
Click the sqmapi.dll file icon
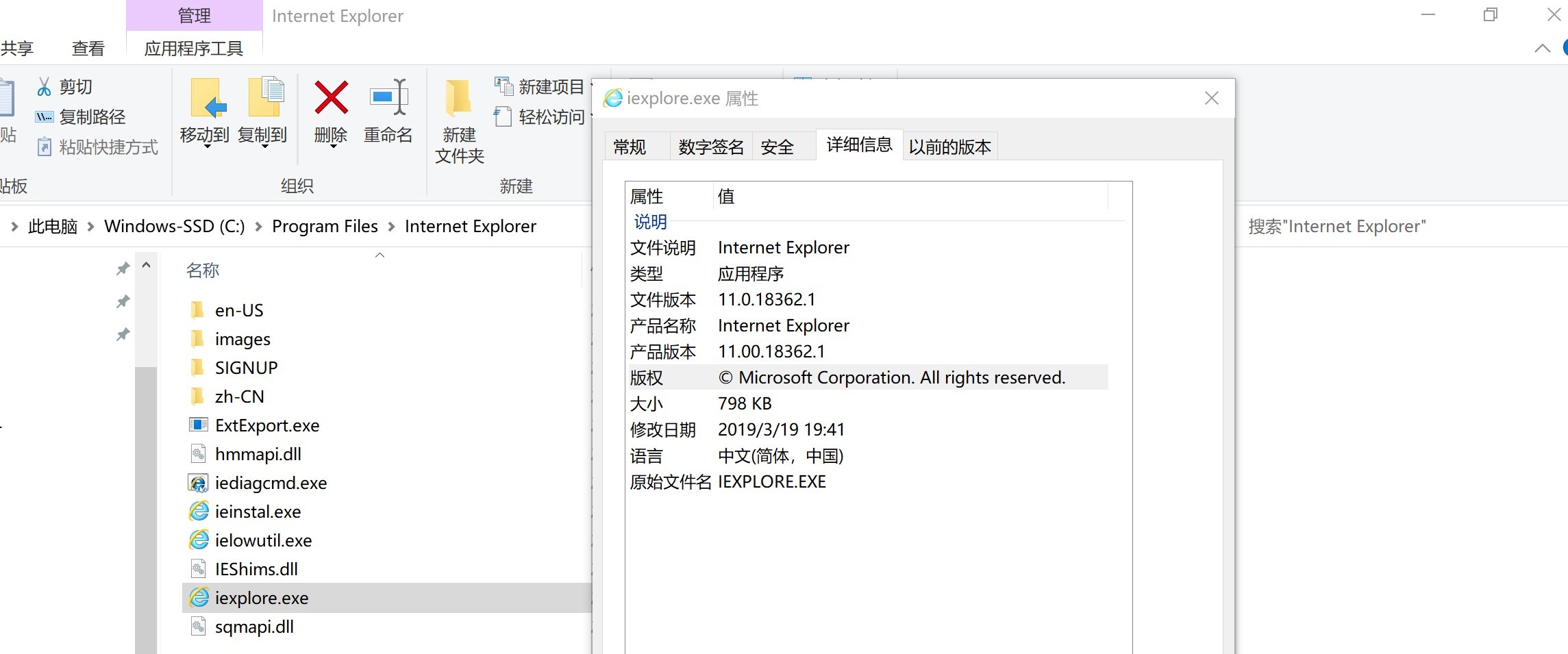click(x=198, y=627)
